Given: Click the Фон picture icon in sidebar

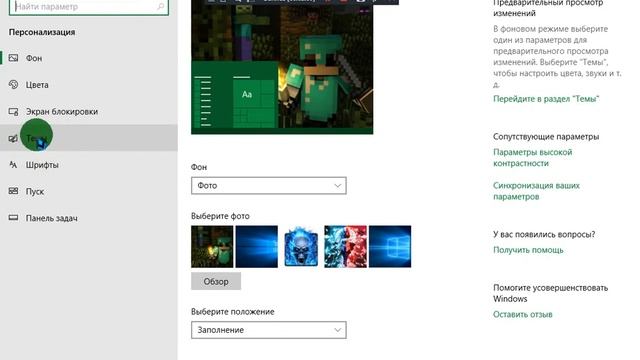Looking at the screenshot, I should [x=13, y=58].
